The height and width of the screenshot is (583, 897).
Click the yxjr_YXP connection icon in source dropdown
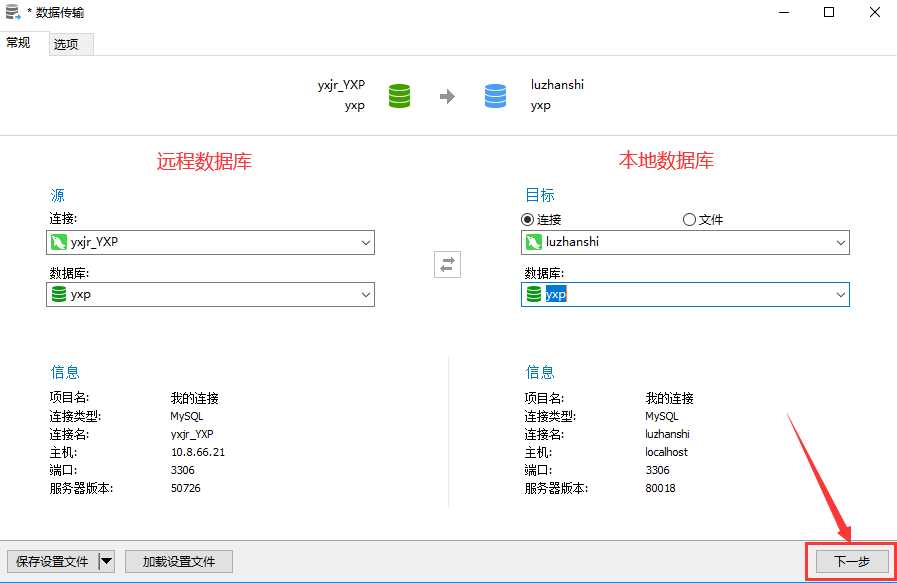57,242
